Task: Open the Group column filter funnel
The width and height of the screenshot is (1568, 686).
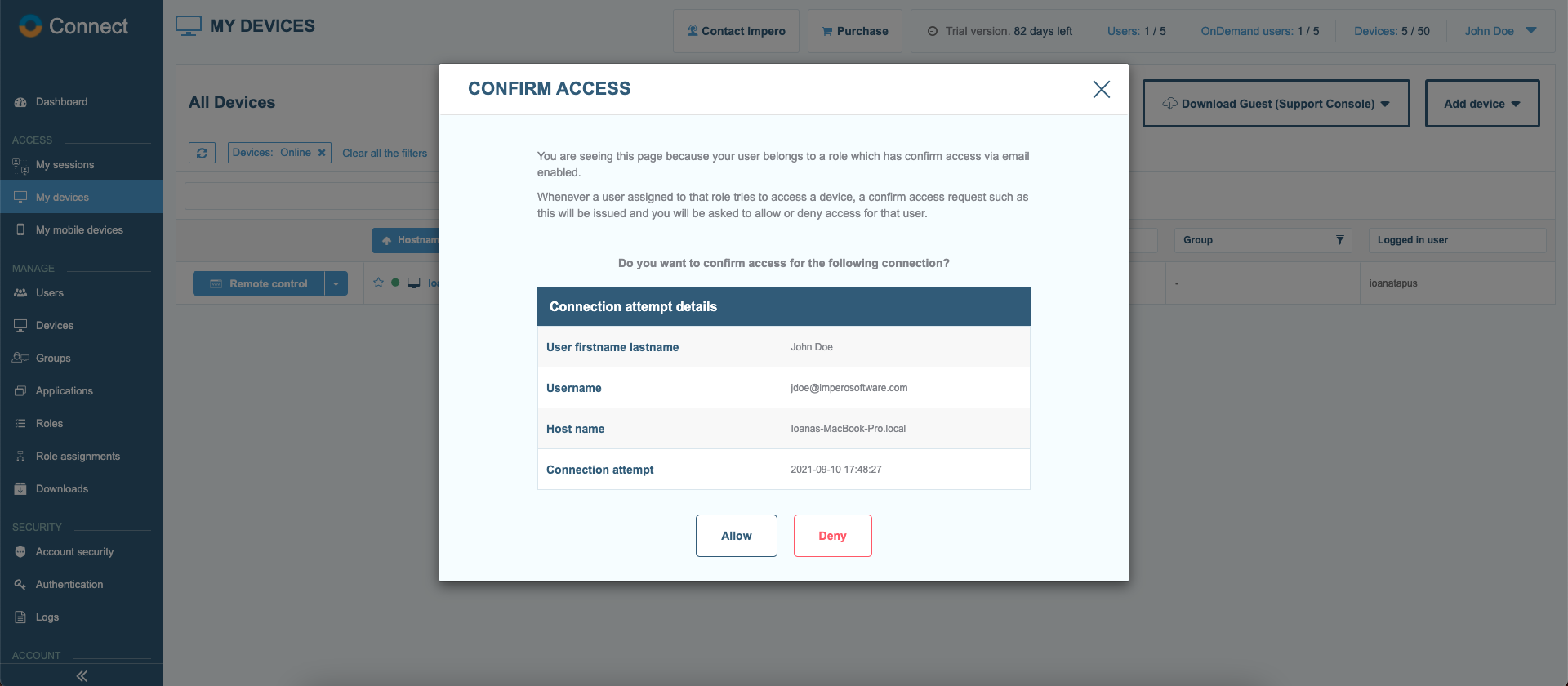Action: pyautogui.click(x=1339, y=239)
